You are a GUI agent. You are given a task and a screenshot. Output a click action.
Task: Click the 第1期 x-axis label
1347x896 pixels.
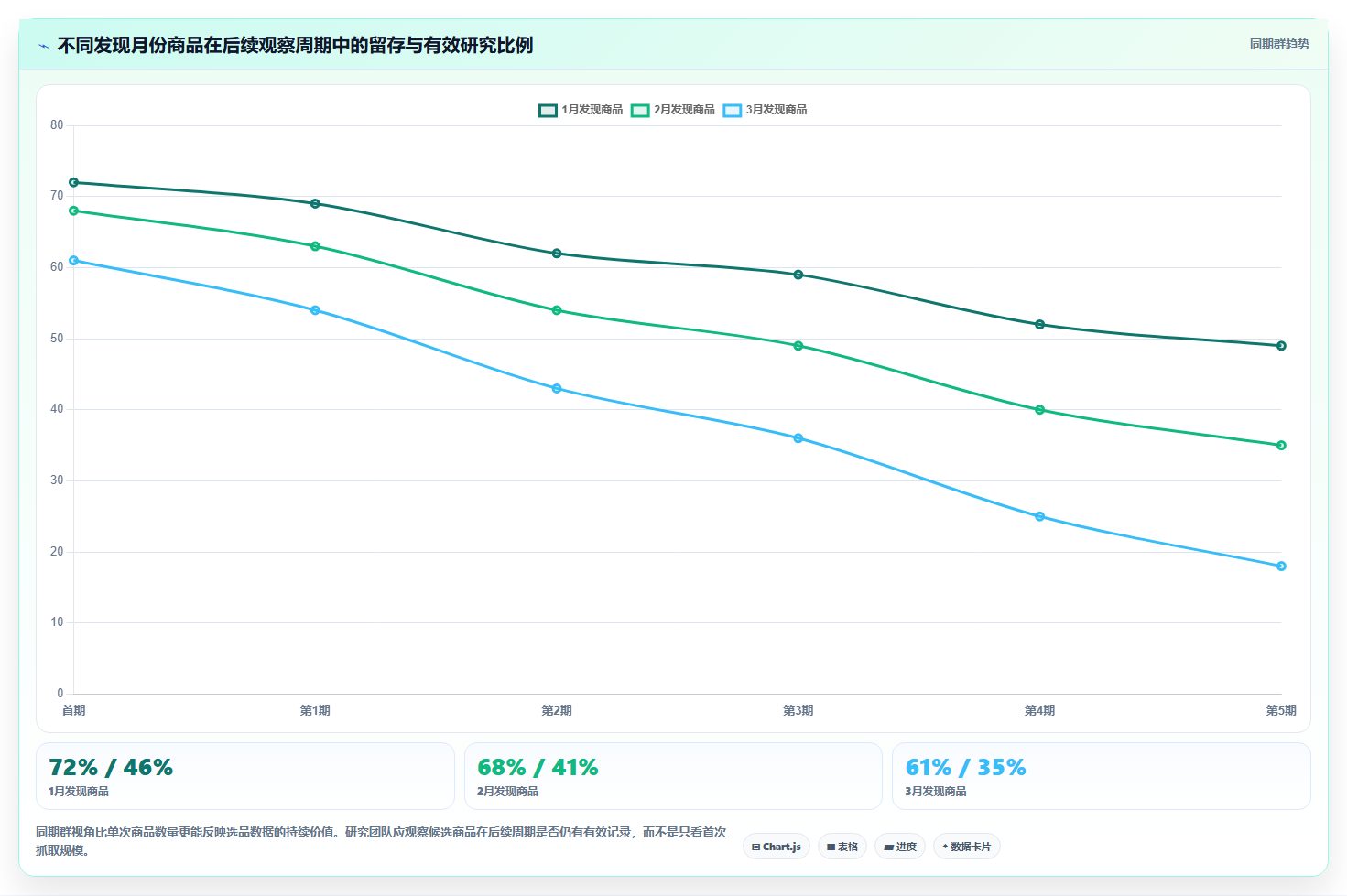315,710
